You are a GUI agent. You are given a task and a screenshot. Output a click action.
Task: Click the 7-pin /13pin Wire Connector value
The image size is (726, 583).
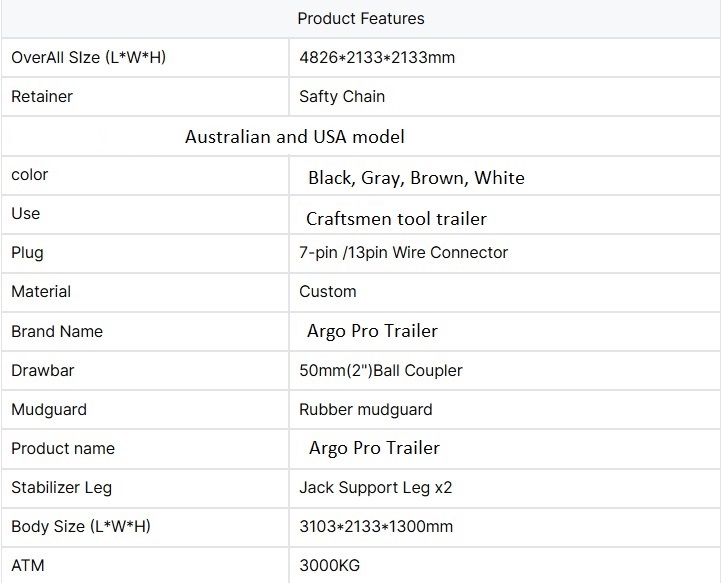click(404, 252)
